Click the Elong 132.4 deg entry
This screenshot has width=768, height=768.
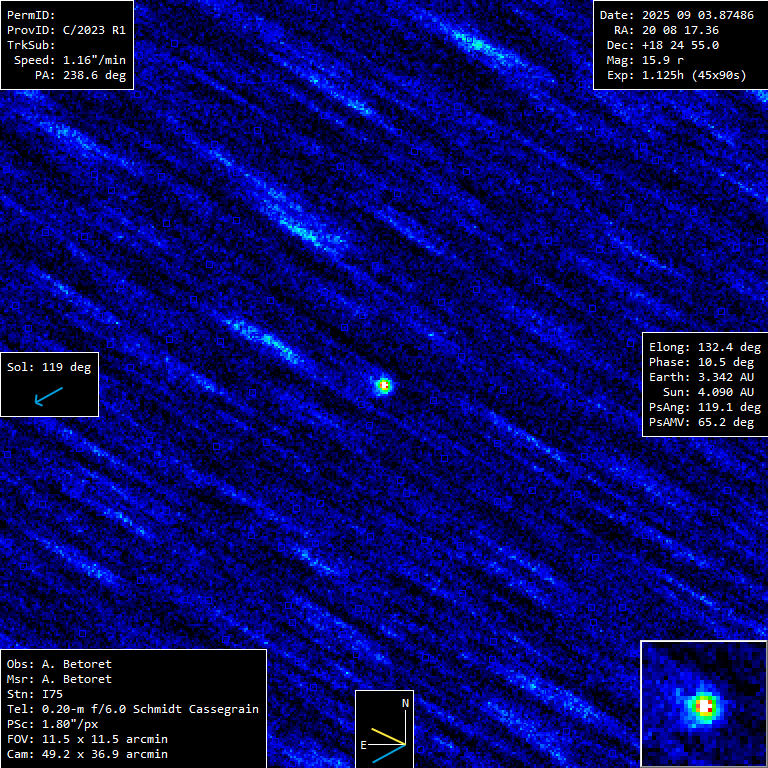(x=704, y=347)
